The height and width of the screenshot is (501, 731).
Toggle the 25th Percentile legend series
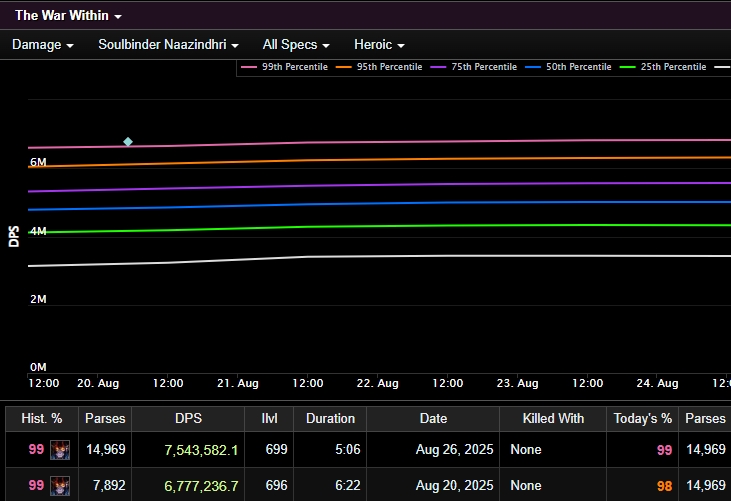point(663,67)
